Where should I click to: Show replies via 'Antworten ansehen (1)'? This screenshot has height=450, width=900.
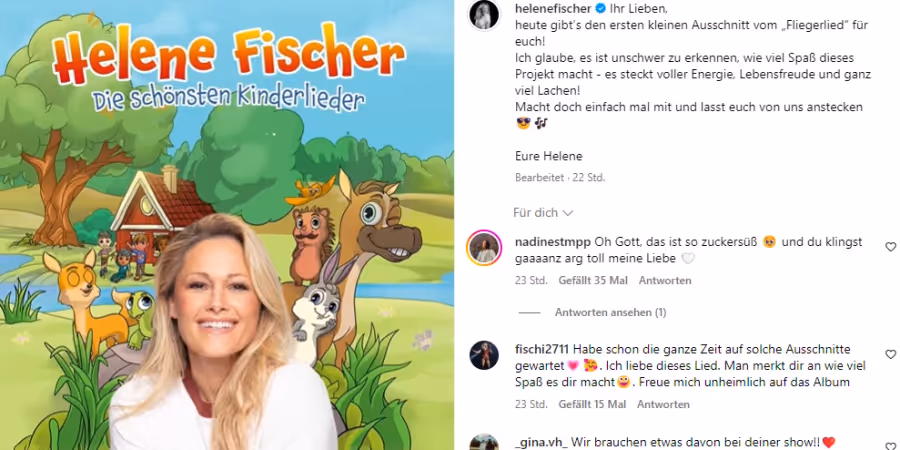[x=610, y=313]
